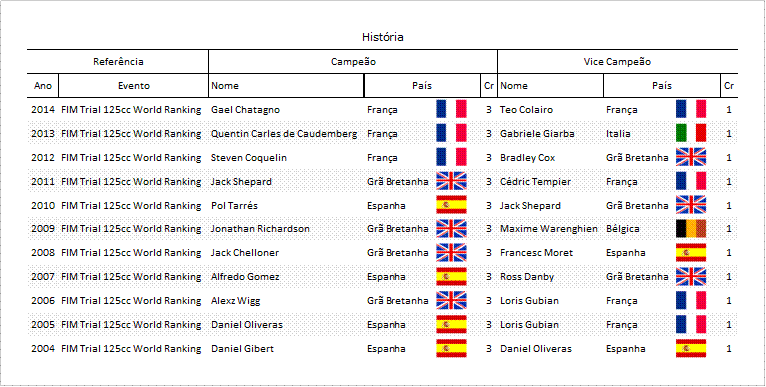Click the Spanish flag for champion Pol Tarrés
The height and width of the screenshot is (387, 766).
click(451, 205)
